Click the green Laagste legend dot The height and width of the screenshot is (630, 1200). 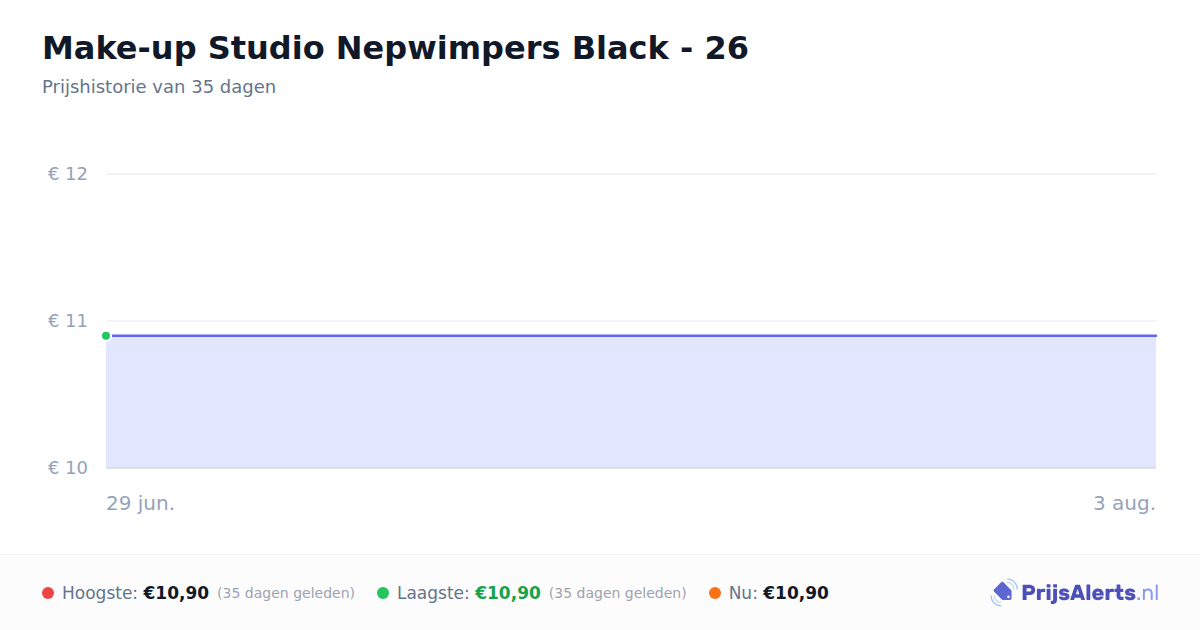click(x=383, y=593)
